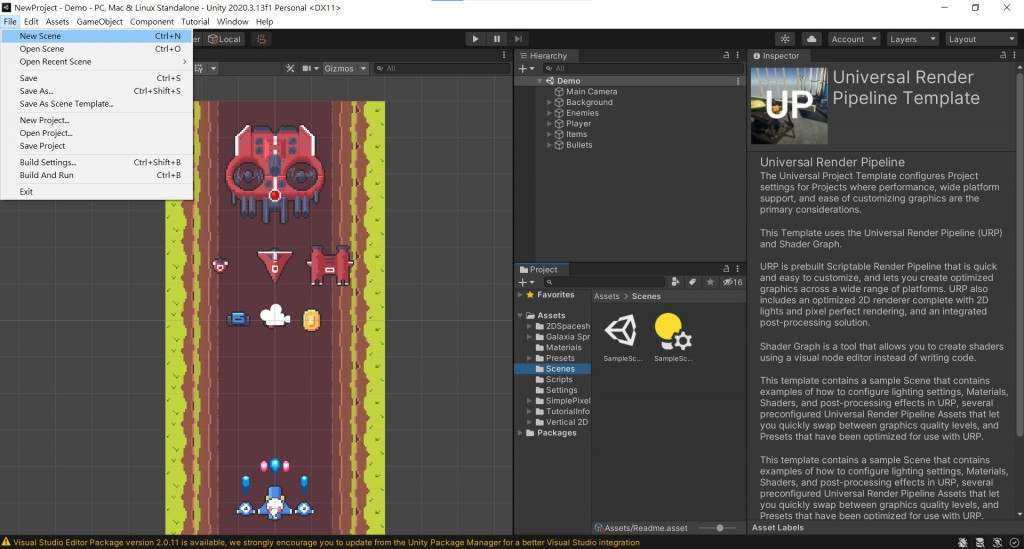Click the Search by Type icon
Screen dimensions: 1024x549
675,282
